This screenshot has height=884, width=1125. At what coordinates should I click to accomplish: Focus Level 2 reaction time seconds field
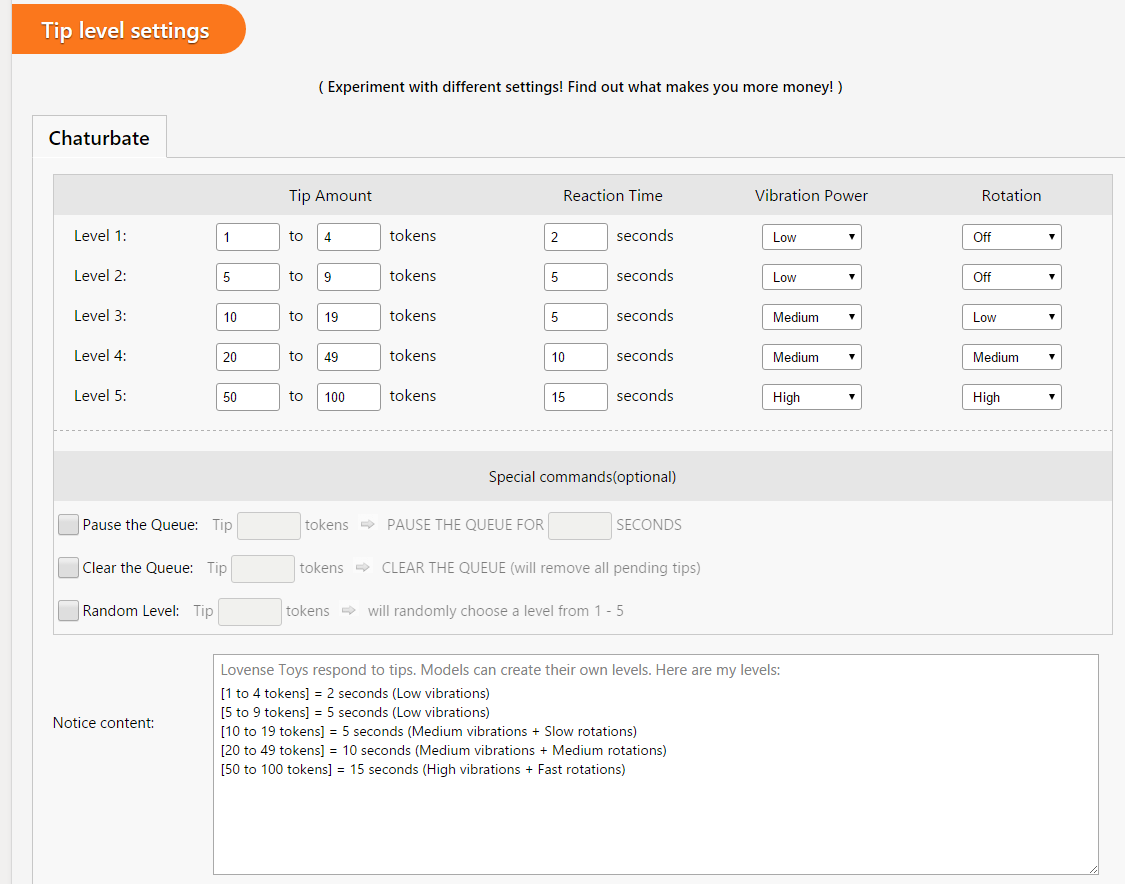click(575, 277)
